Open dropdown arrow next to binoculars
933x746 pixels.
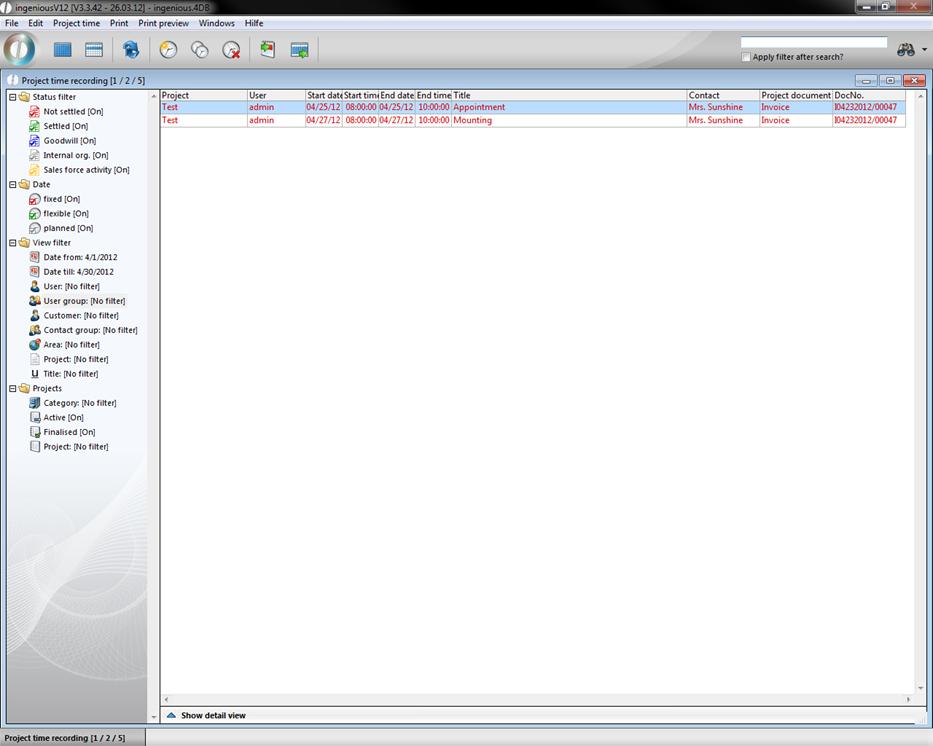[x=924, y=50]
